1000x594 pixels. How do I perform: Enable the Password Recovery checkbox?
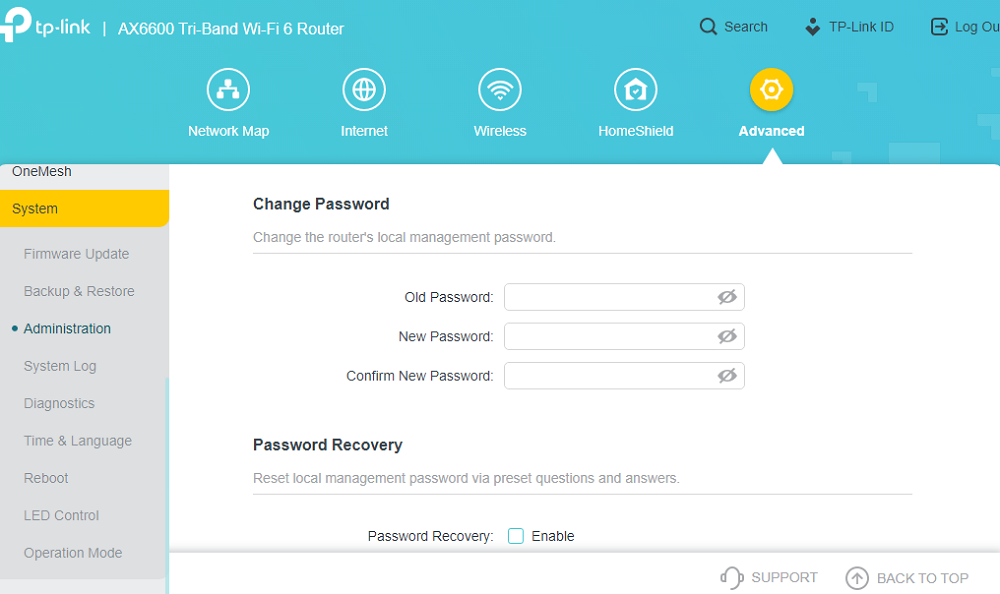(515, 536)
